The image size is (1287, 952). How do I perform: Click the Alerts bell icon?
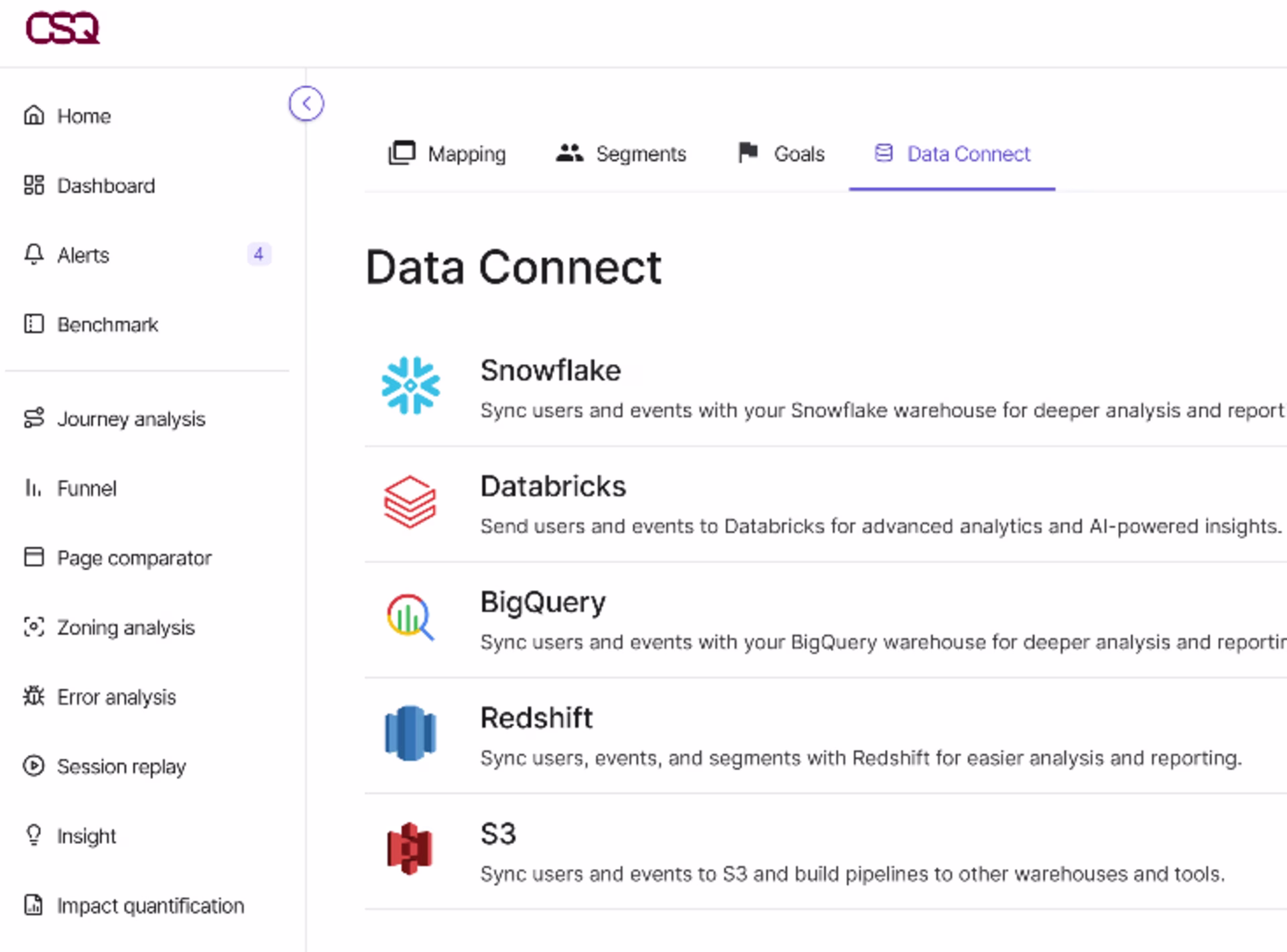click(34, 254)
